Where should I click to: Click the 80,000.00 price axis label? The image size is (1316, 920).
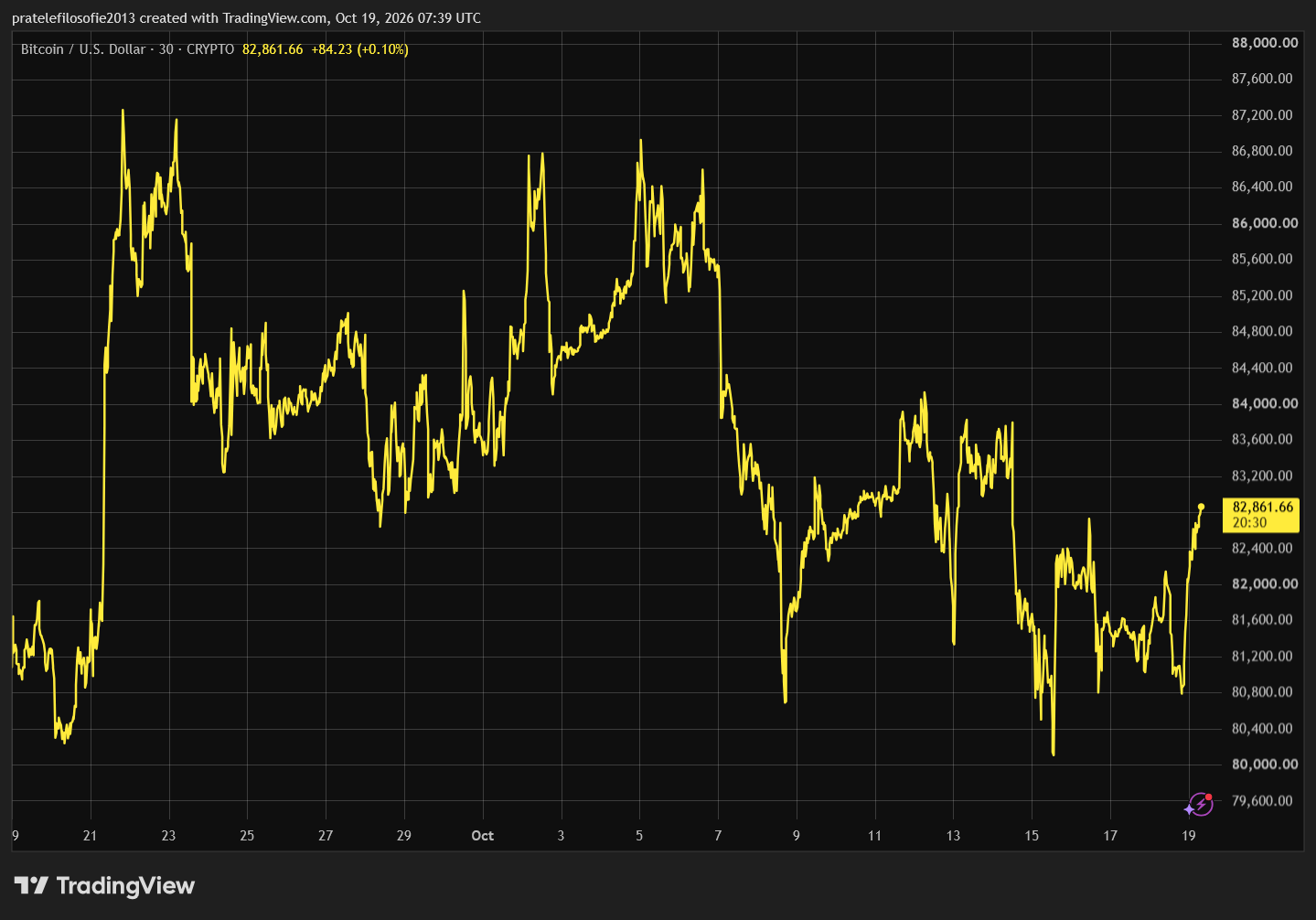1265,764
